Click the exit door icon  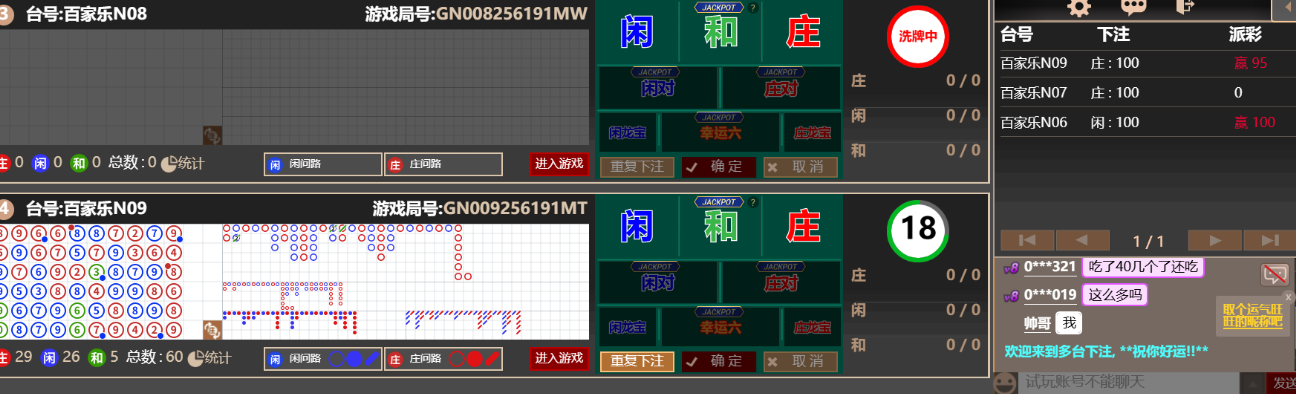pos(1186,7)
